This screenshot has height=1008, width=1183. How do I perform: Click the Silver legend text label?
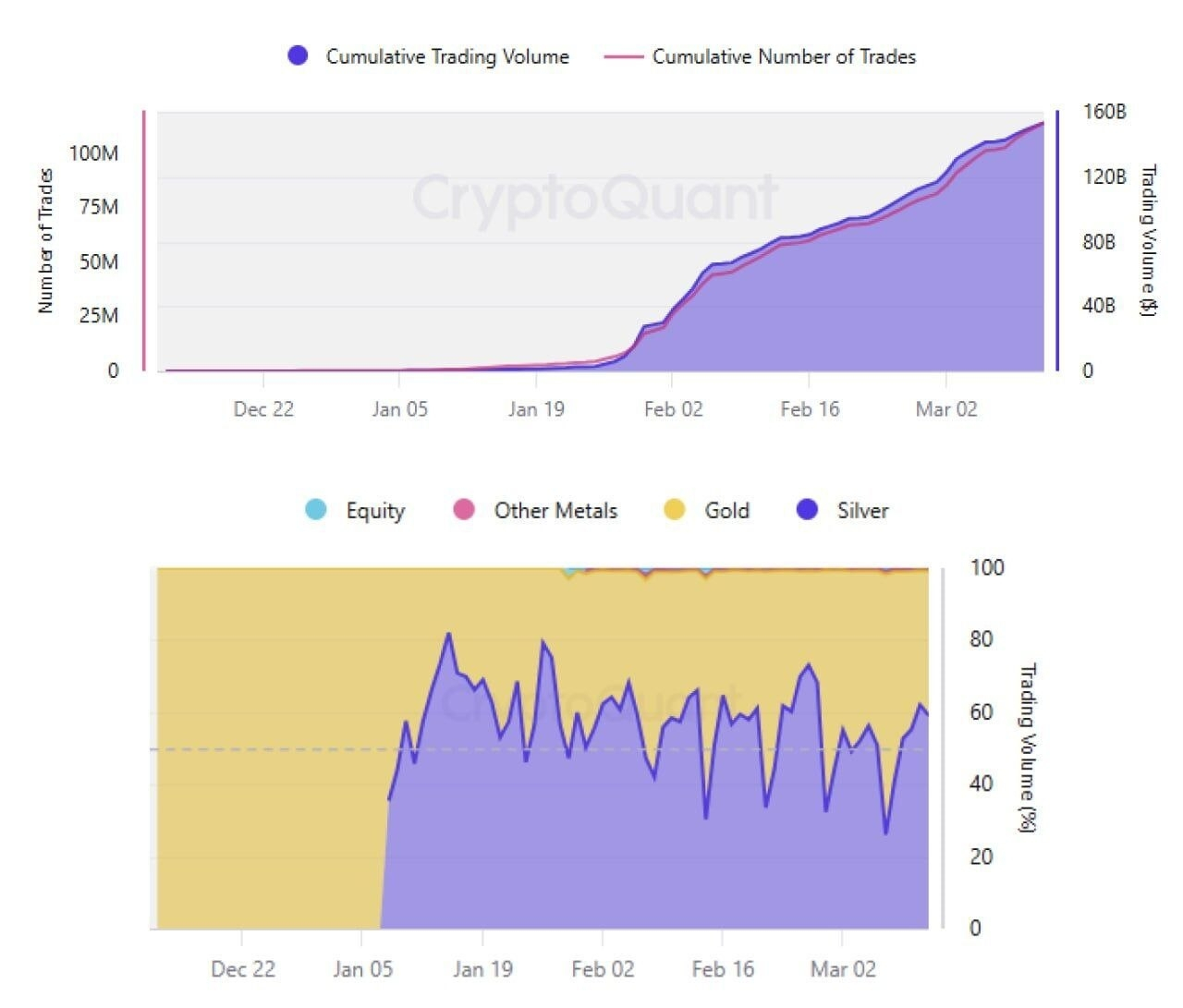(862, 511)
